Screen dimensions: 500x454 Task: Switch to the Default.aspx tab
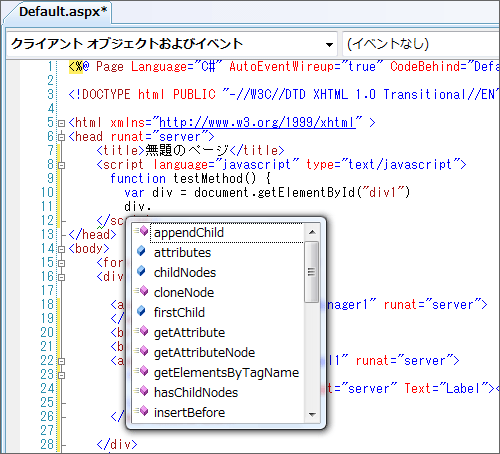(x=63, y=12)
